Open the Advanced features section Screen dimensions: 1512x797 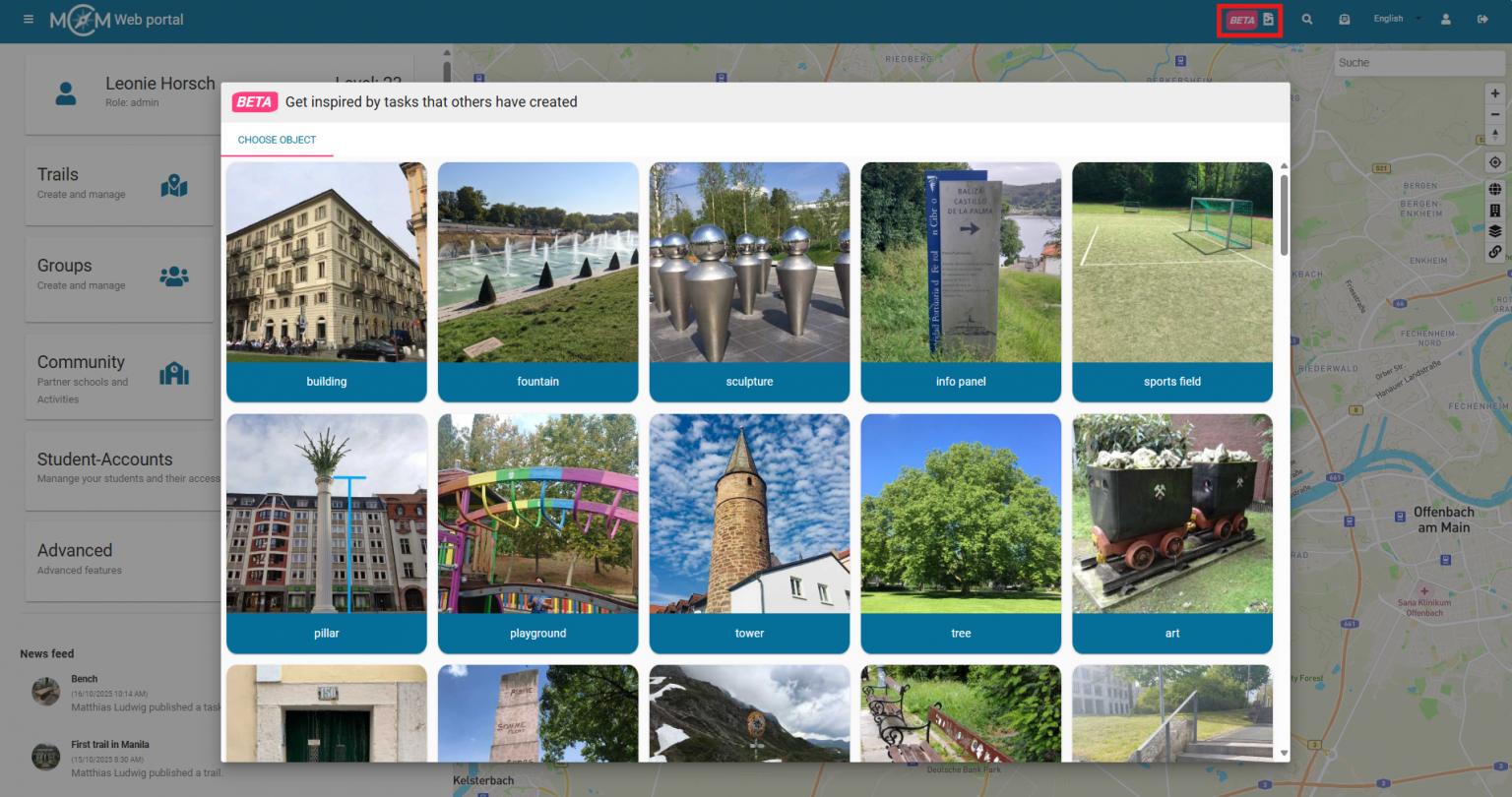tap(118, 557)
